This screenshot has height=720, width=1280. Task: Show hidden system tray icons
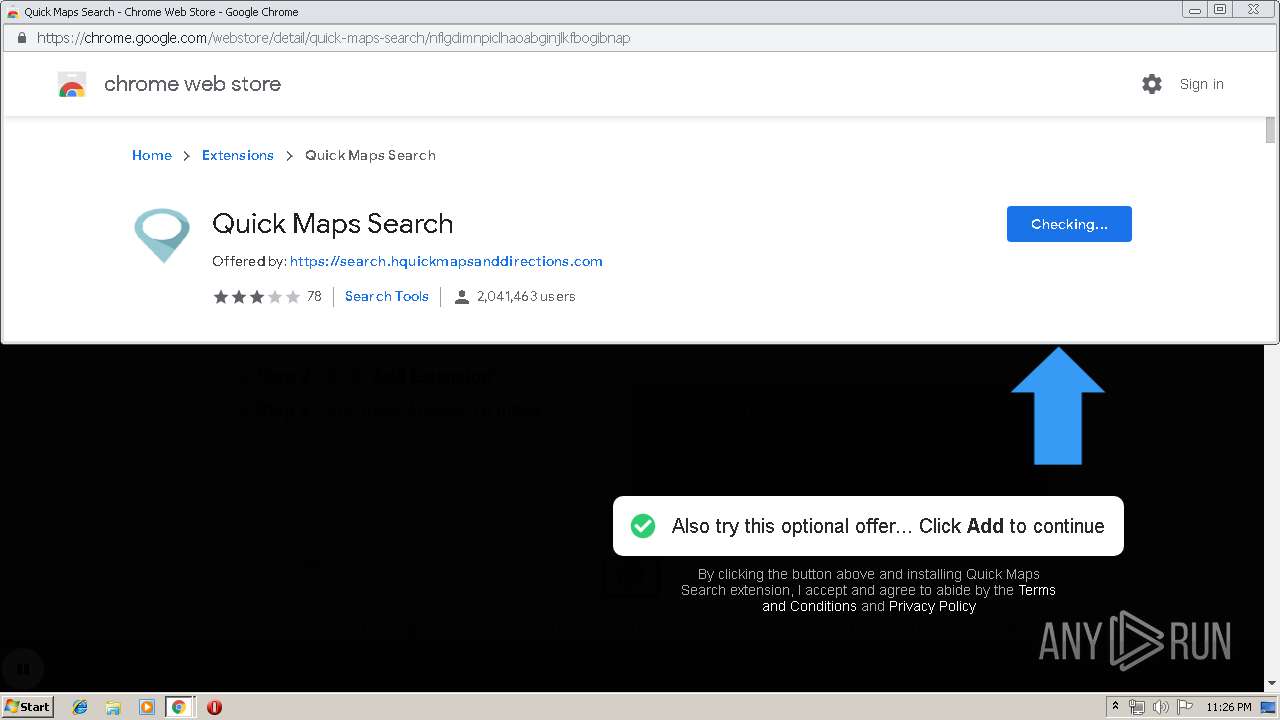(1115, 707)
